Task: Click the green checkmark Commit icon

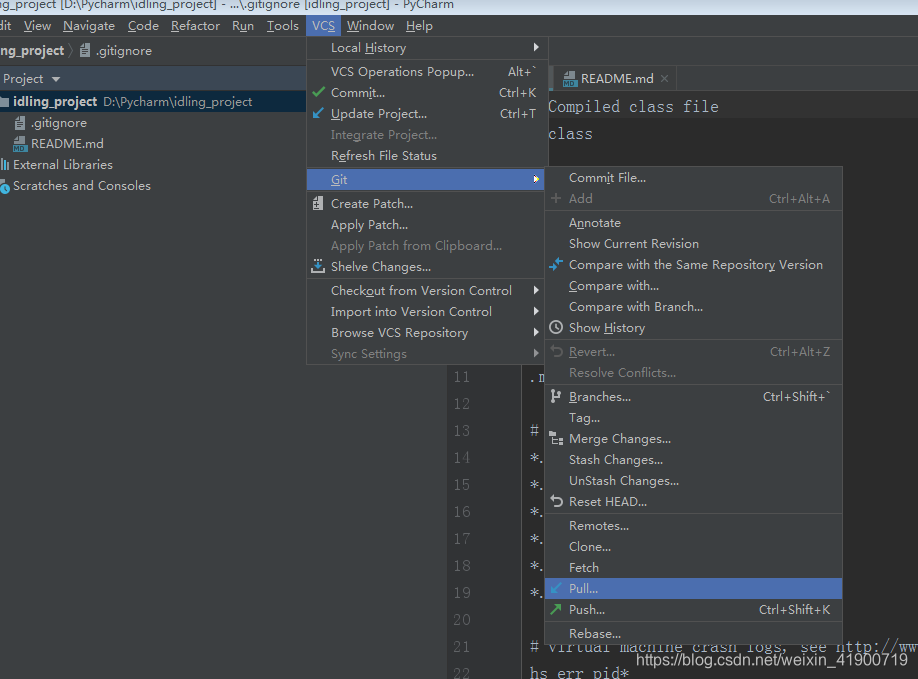Action: tap(318, 92)
